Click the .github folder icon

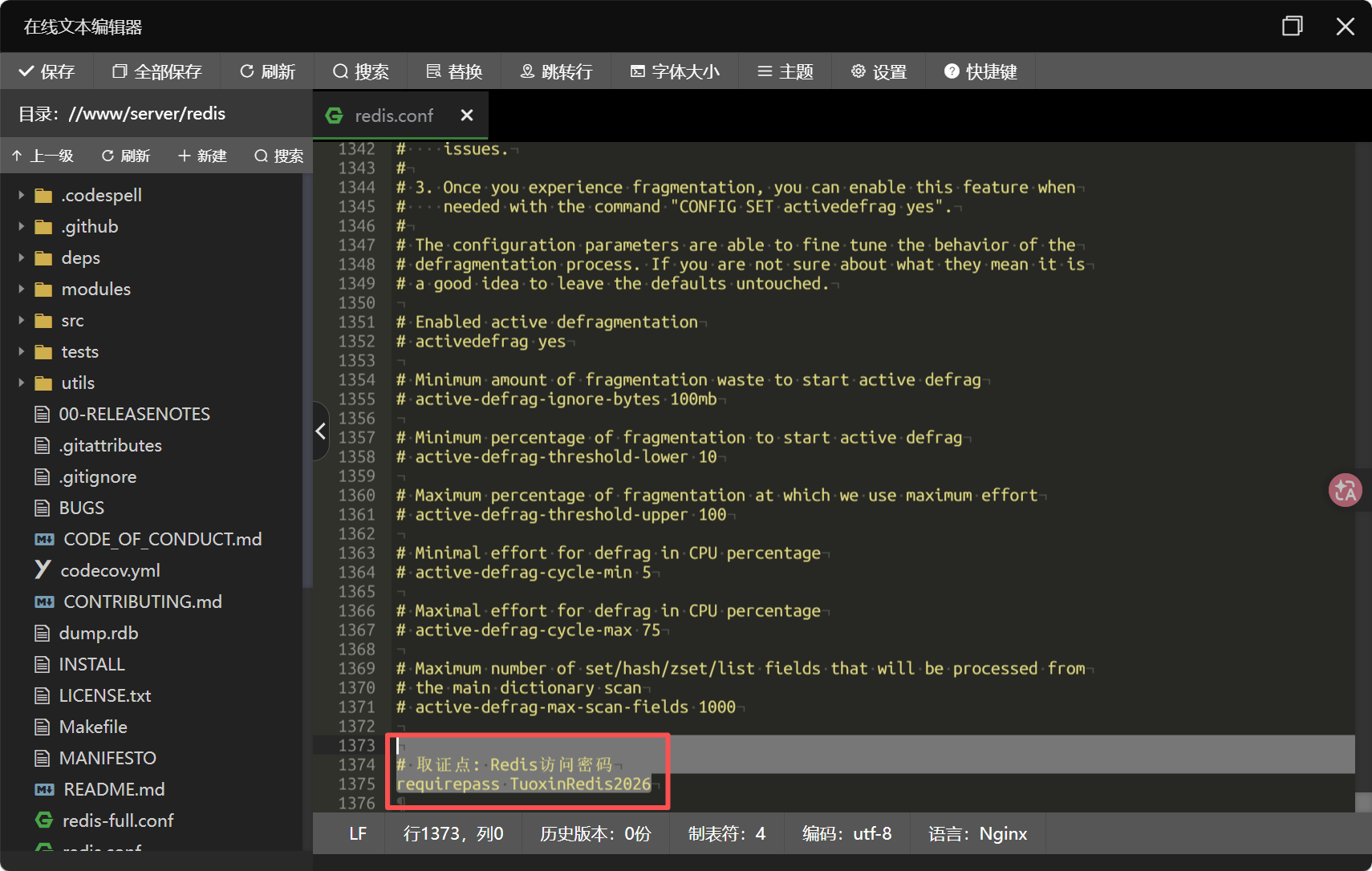click(43, 227)
